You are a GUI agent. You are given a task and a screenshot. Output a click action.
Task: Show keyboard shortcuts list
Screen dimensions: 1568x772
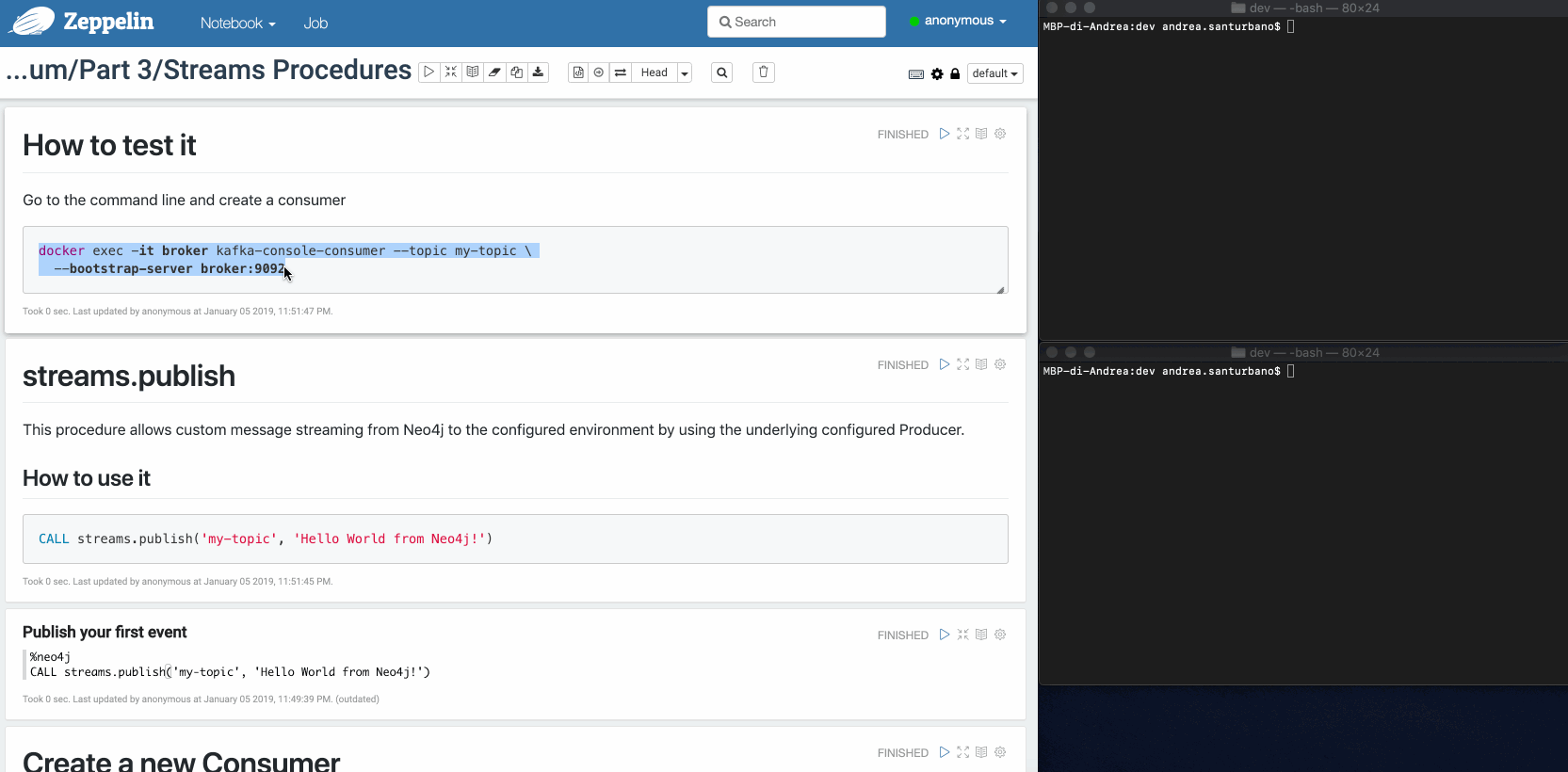(x=916, y=73)
